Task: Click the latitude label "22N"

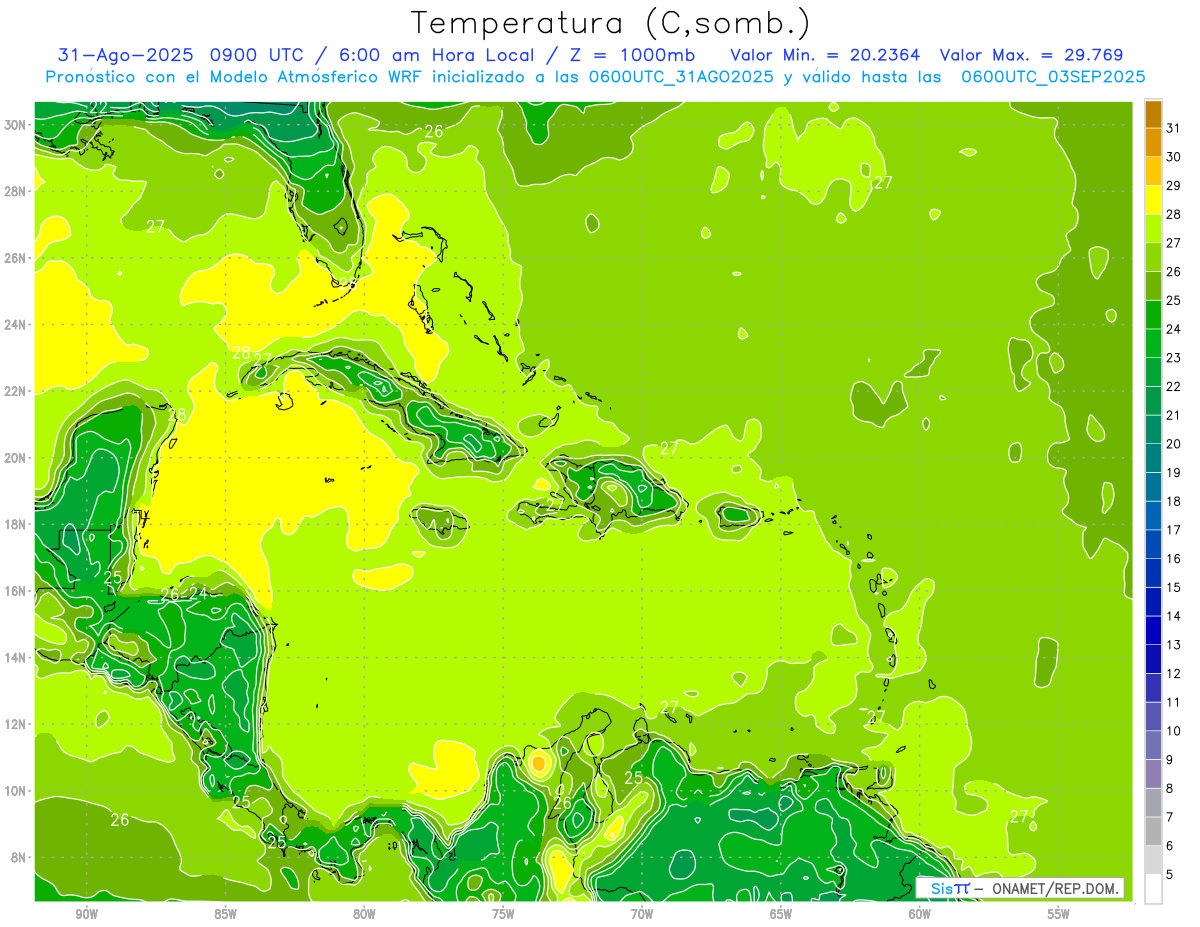Action: click(14, 391)
